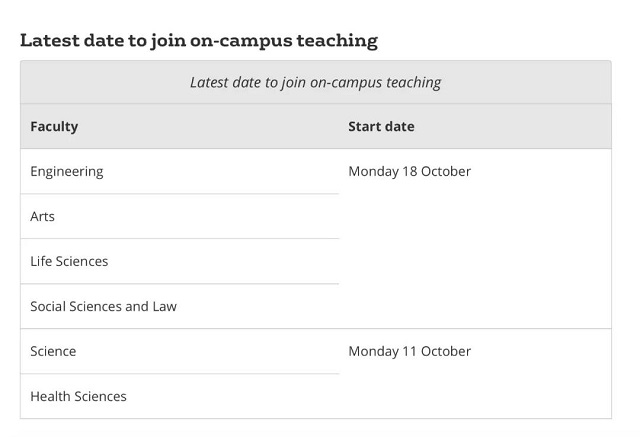Click the Monday 11 October date

409,351
